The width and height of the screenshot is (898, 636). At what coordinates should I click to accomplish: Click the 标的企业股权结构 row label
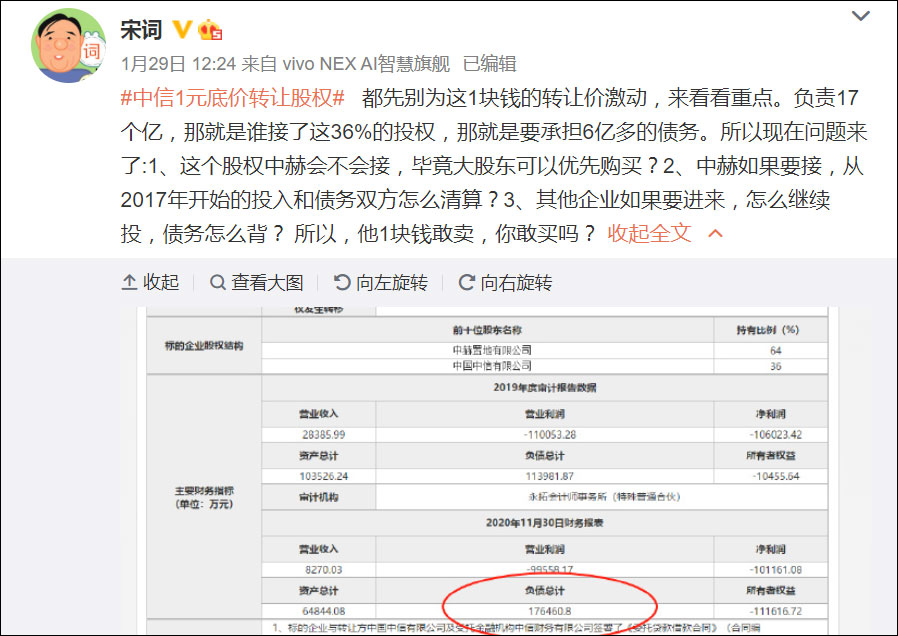click(204, 346)
